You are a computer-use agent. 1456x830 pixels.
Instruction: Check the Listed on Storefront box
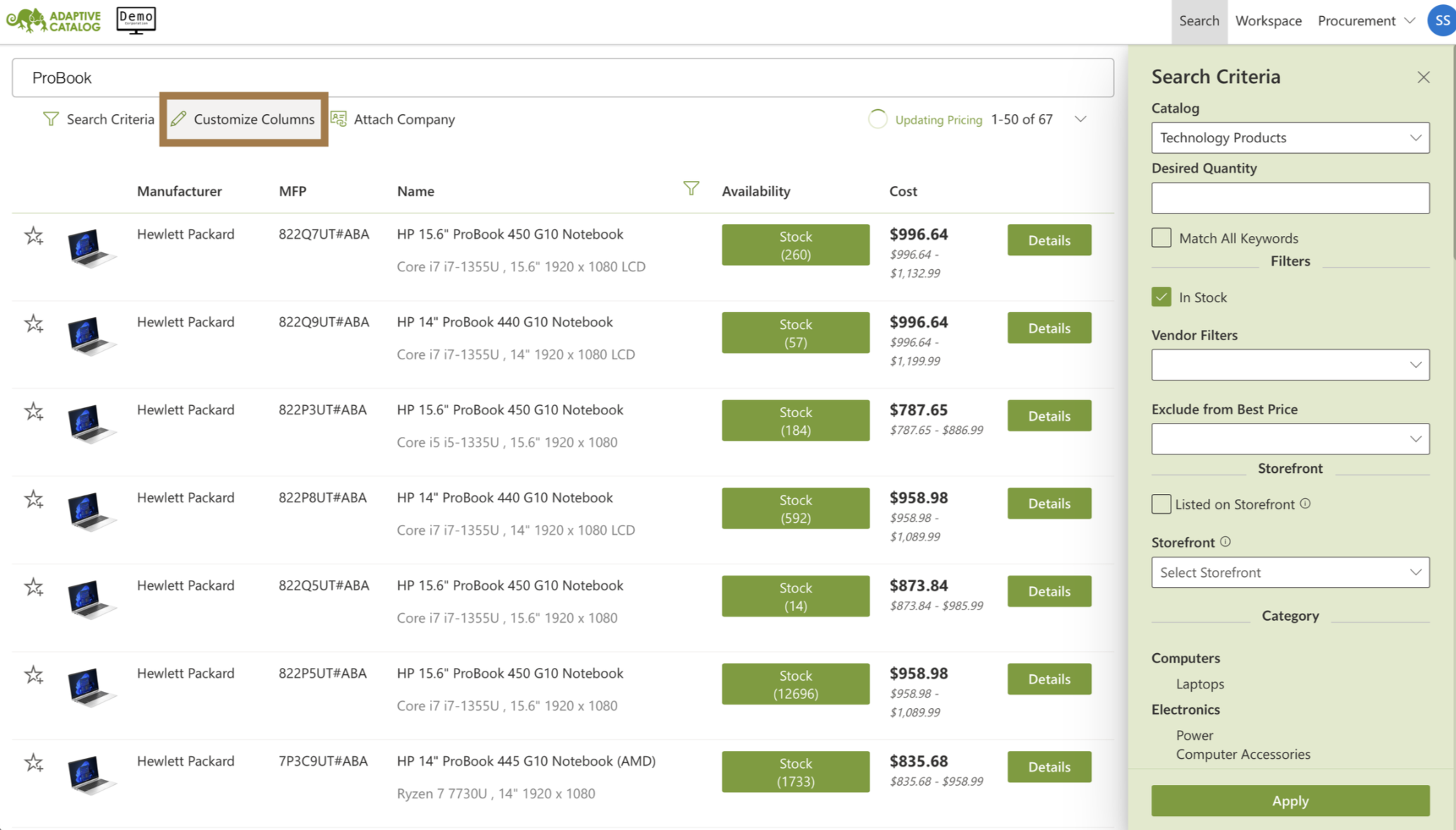(1161, 504)
